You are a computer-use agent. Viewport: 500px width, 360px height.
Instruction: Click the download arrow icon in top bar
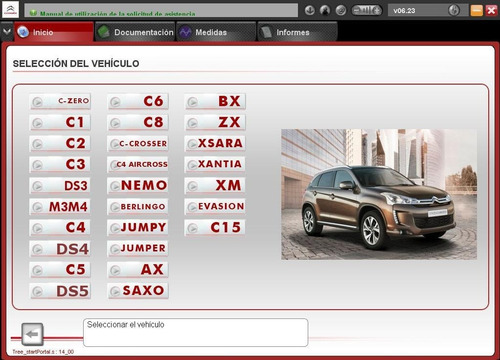(x=310, y=10)
